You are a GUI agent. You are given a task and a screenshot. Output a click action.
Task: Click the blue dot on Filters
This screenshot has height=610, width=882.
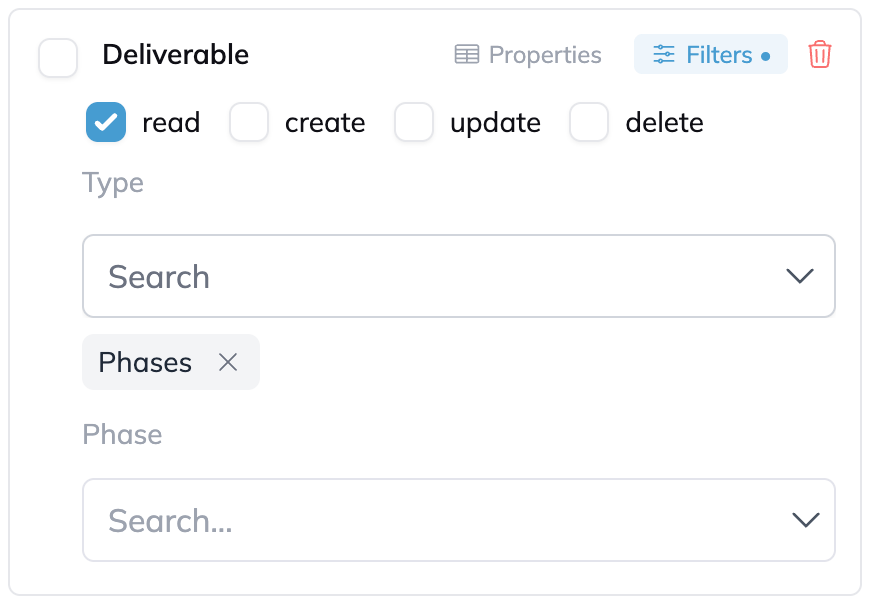[x=766, y=56]
